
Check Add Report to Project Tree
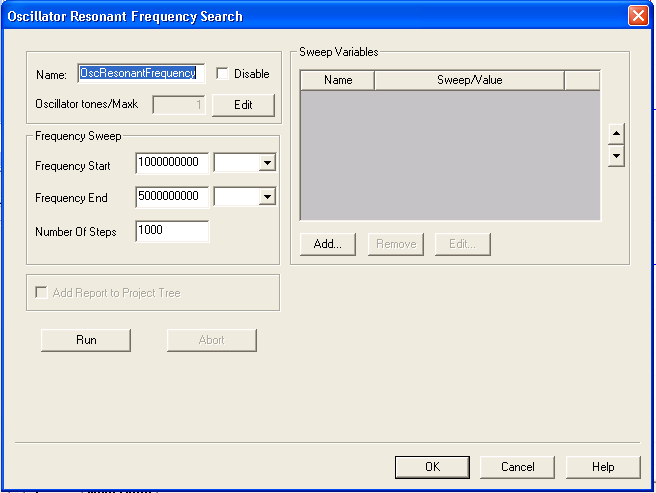click(42, 293)
